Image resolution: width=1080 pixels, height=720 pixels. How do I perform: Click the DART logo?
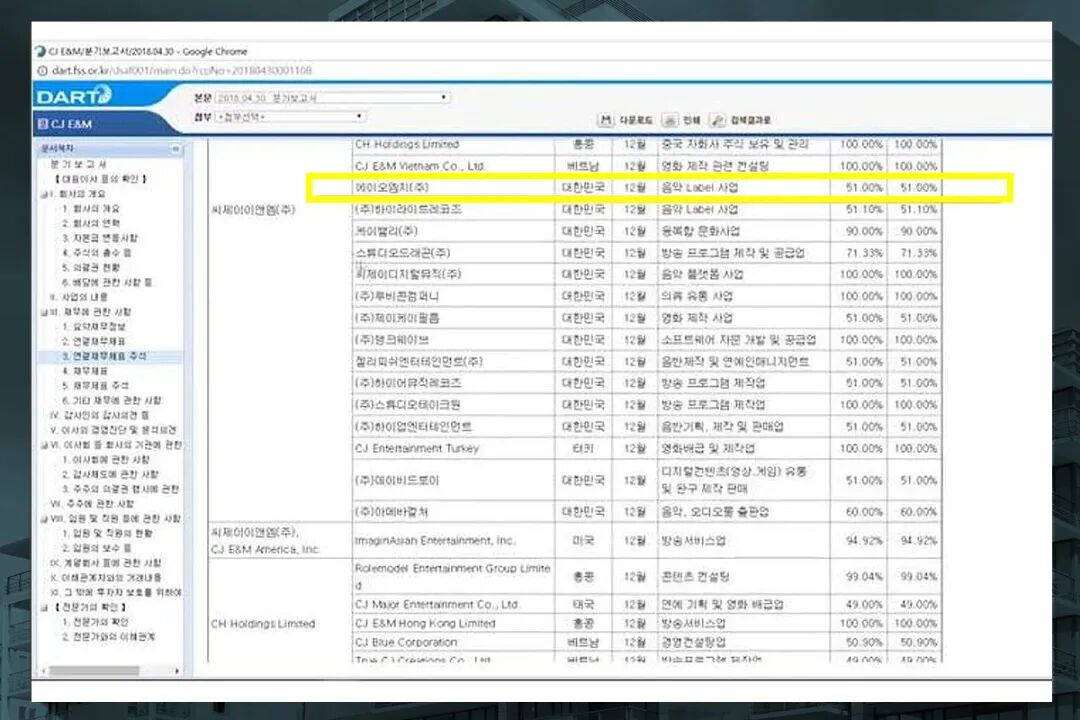click(x=74, y=95)
